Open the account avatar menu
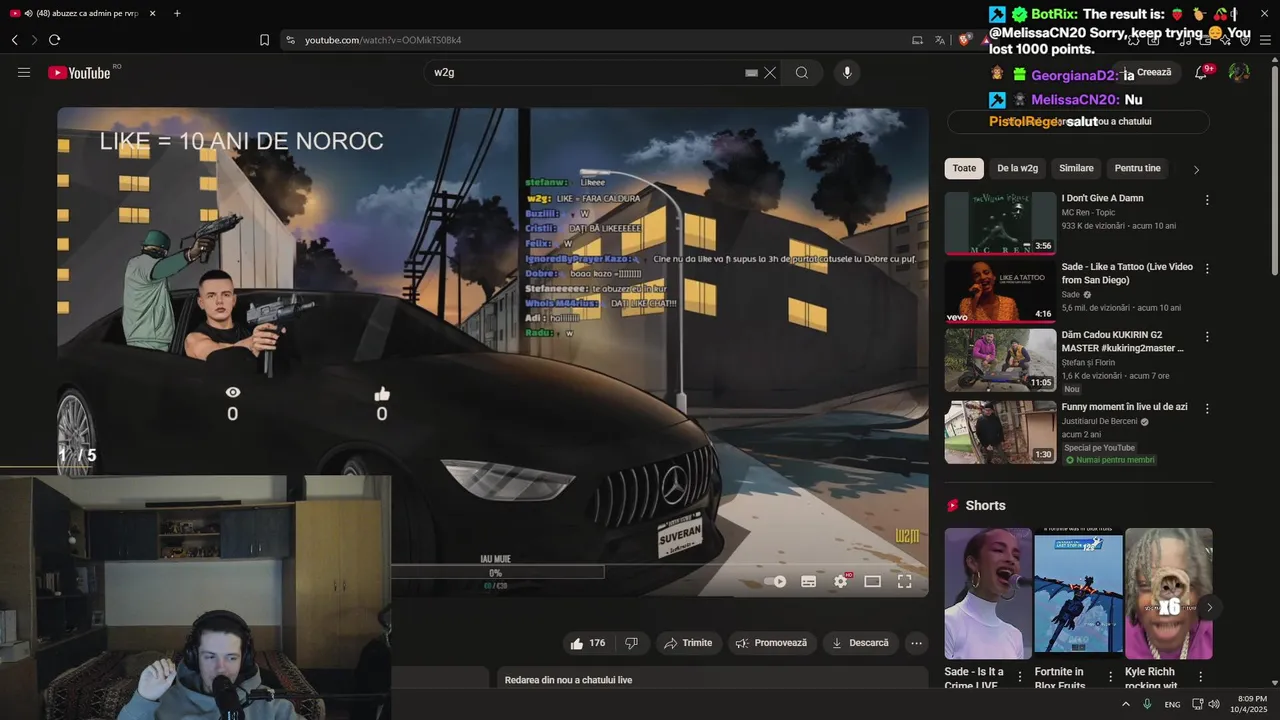 (x=1239, y=72)
